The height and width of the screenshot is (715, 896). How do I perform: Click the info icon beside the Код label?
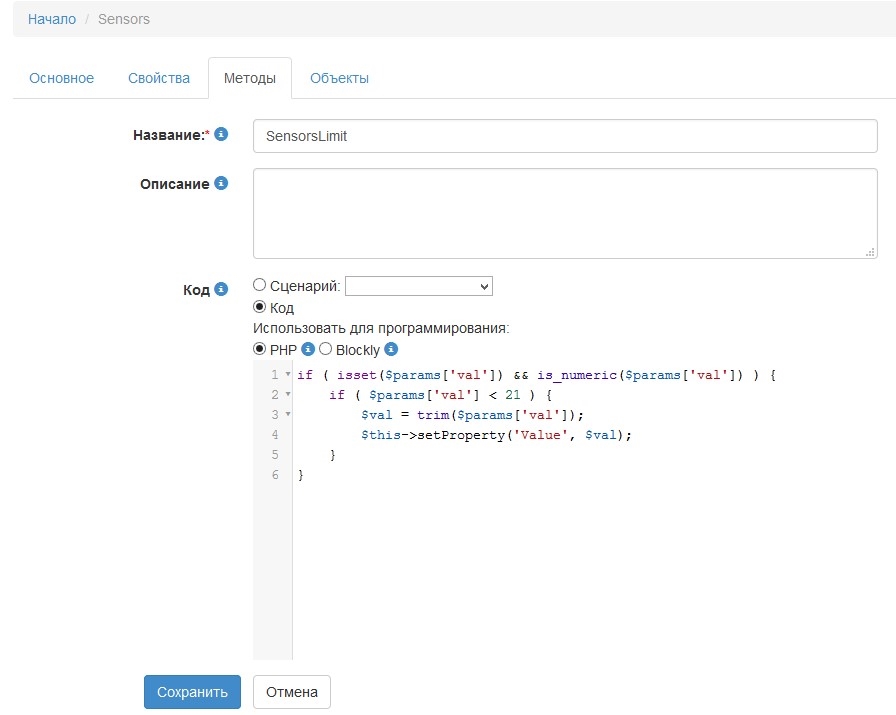coord(221,289)
